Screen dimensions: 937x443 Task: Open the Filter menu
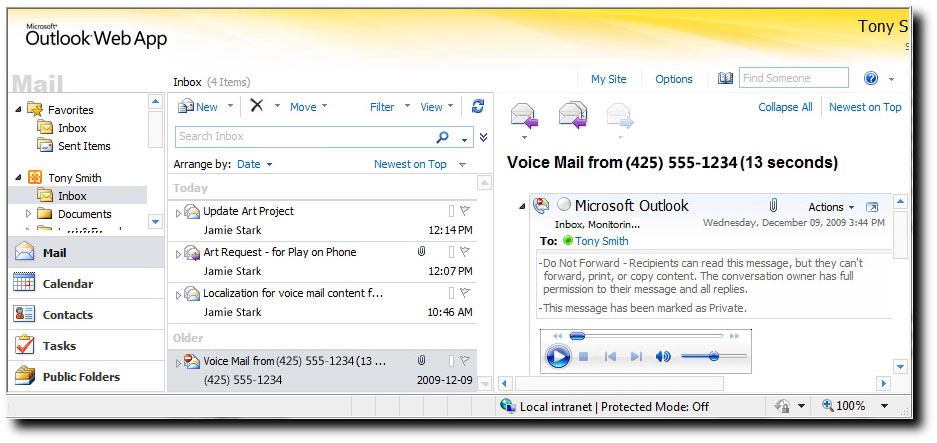tap(390, 107)
